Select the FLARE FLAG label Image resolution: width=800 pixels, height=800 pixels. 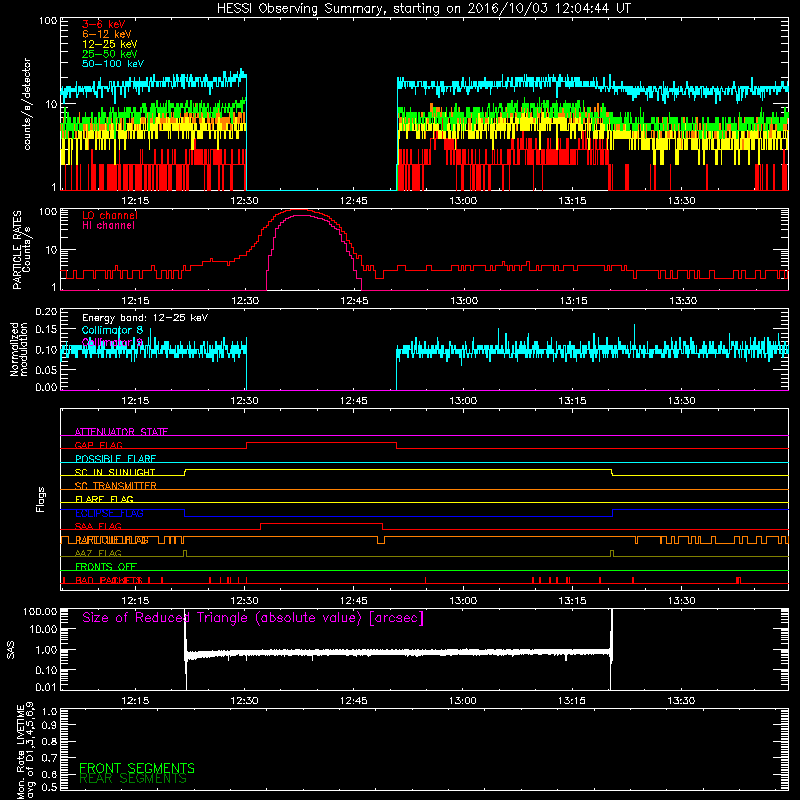pyautogui.click(x=104, y=499)
